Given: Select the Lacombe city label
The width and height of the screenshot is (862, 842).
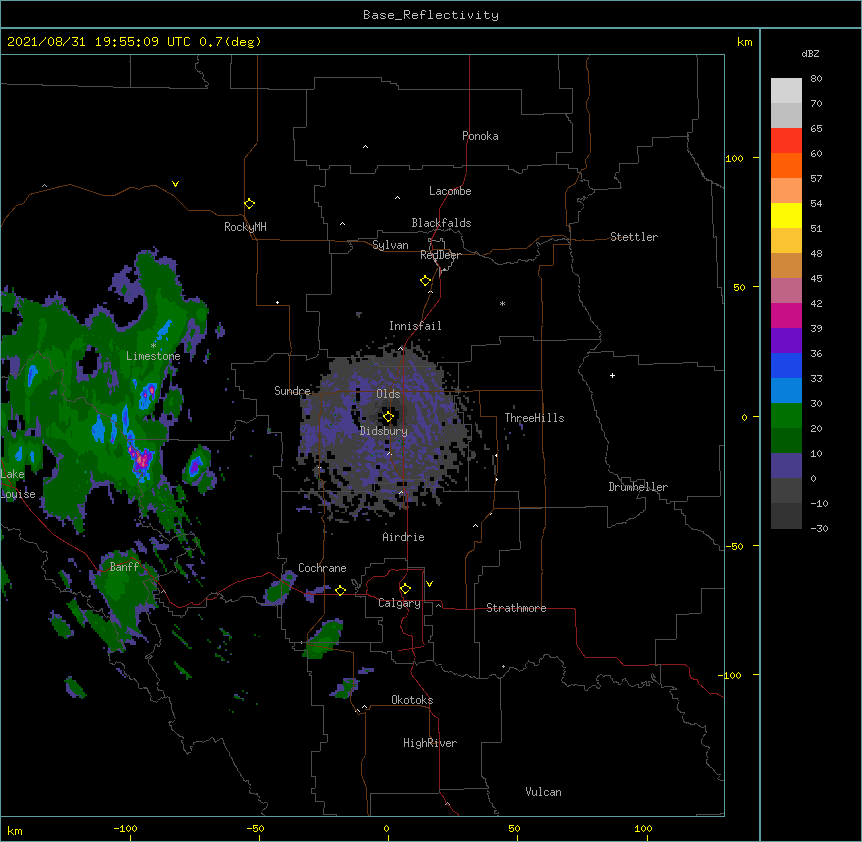Looking at the screenshot, I should 450,191.
